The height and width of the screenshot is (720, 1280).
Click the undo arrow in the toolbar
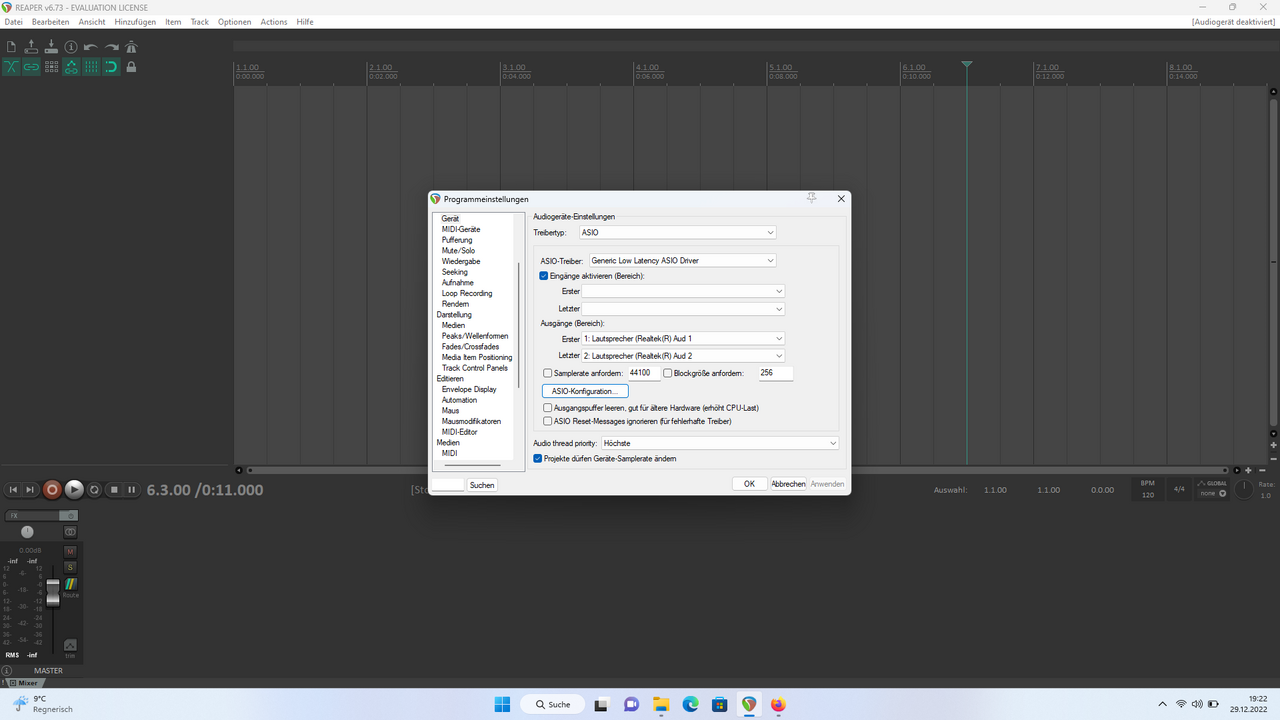[91, 47]
